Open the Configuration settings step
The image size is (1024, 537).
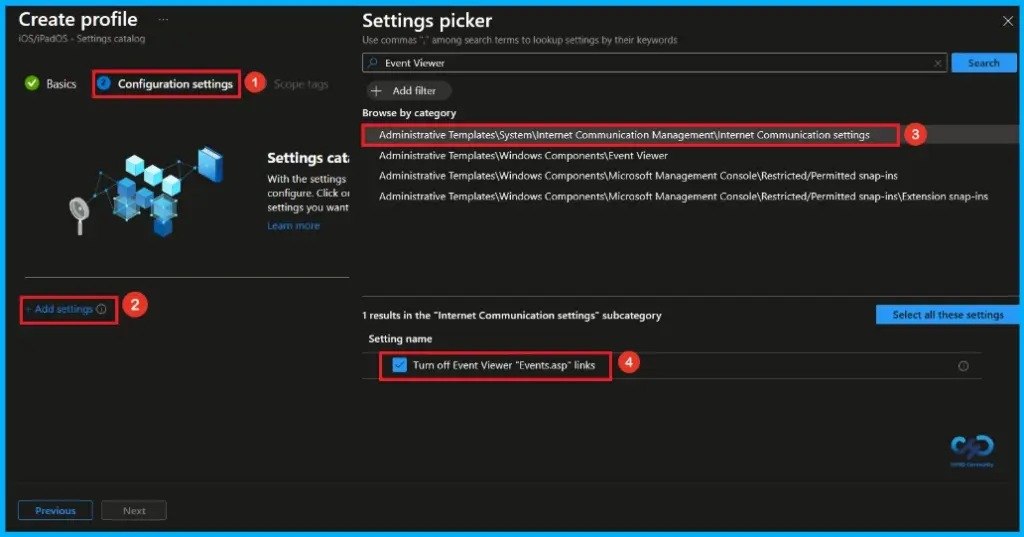point(167,84)
